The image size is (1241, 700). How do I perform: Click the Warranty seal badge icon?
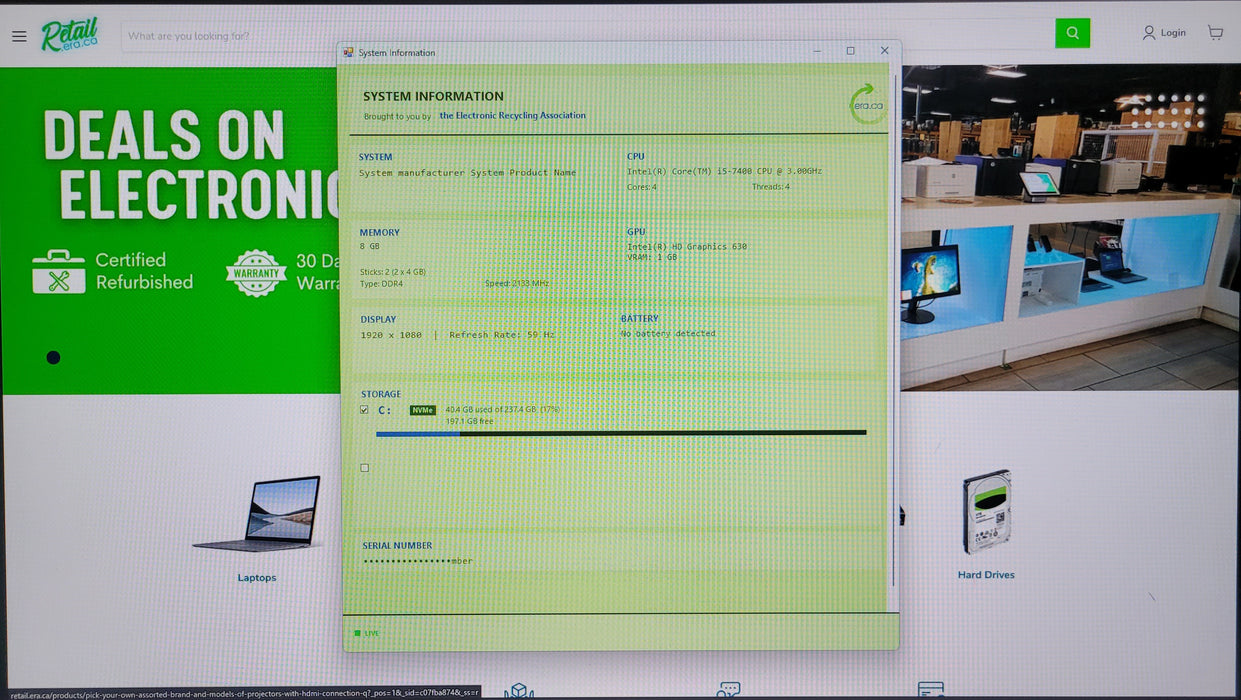[x=256, y=273]
